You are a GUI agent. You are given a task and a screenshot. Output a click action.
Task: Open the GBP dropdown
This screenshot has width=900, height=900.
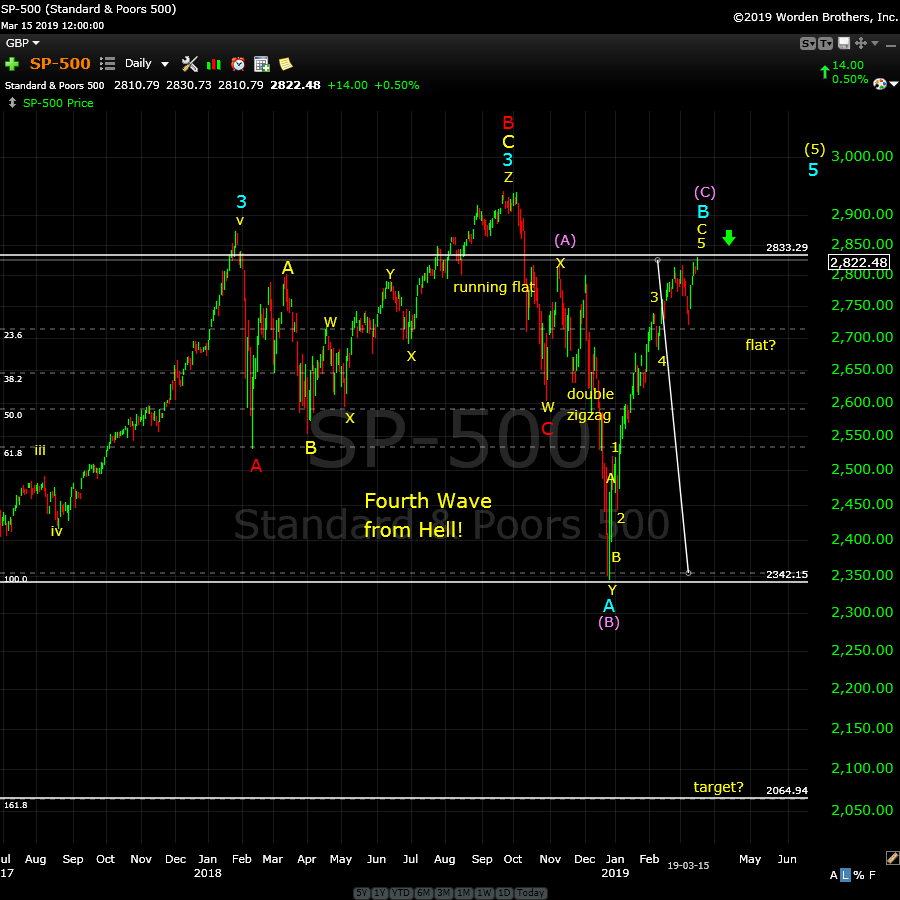(x=22, y=43)
